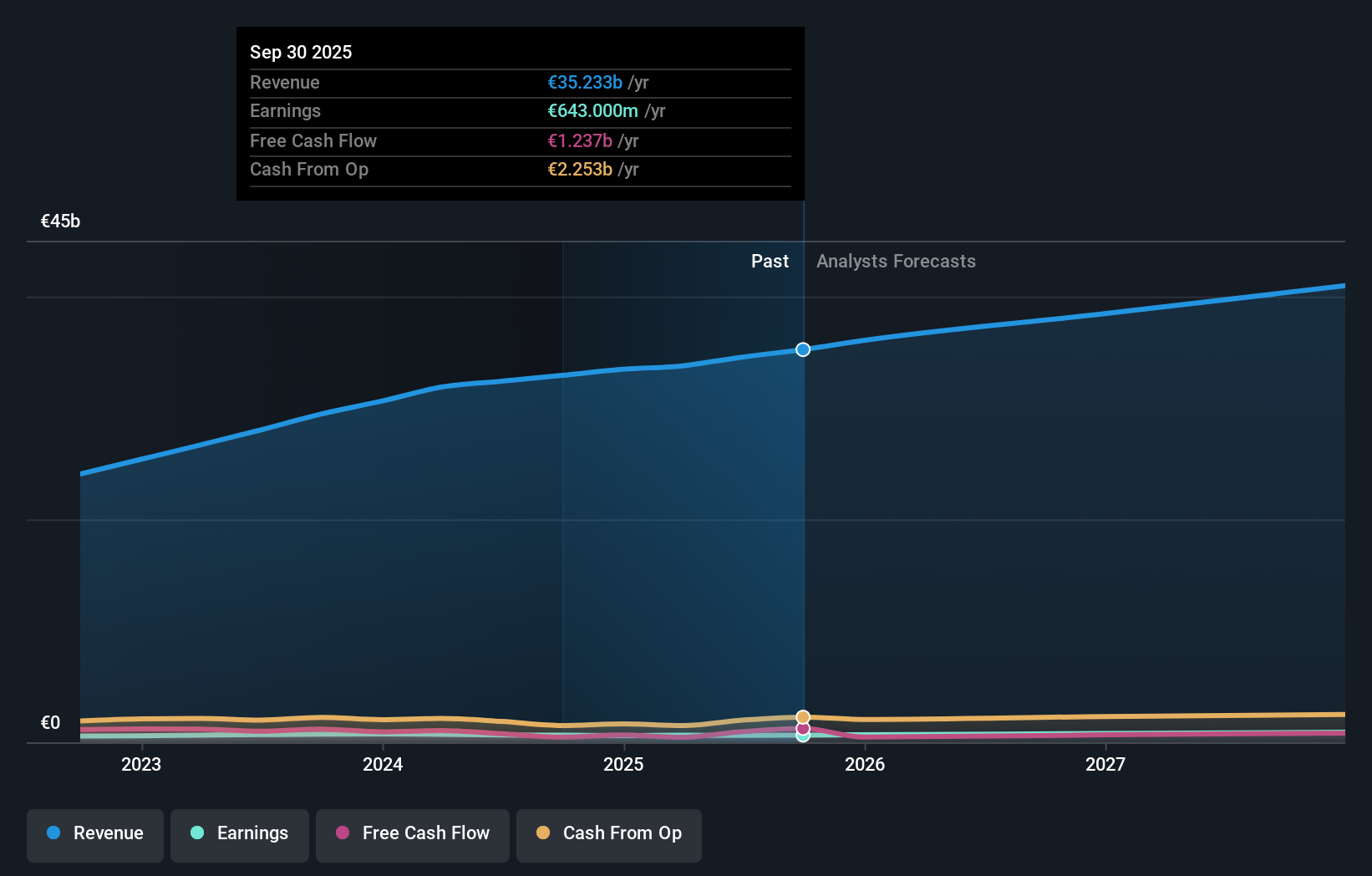The width and height of the screenshot is (1372, 876).
Task: Select the Analysts Forecasts section label
Action: 895,261
